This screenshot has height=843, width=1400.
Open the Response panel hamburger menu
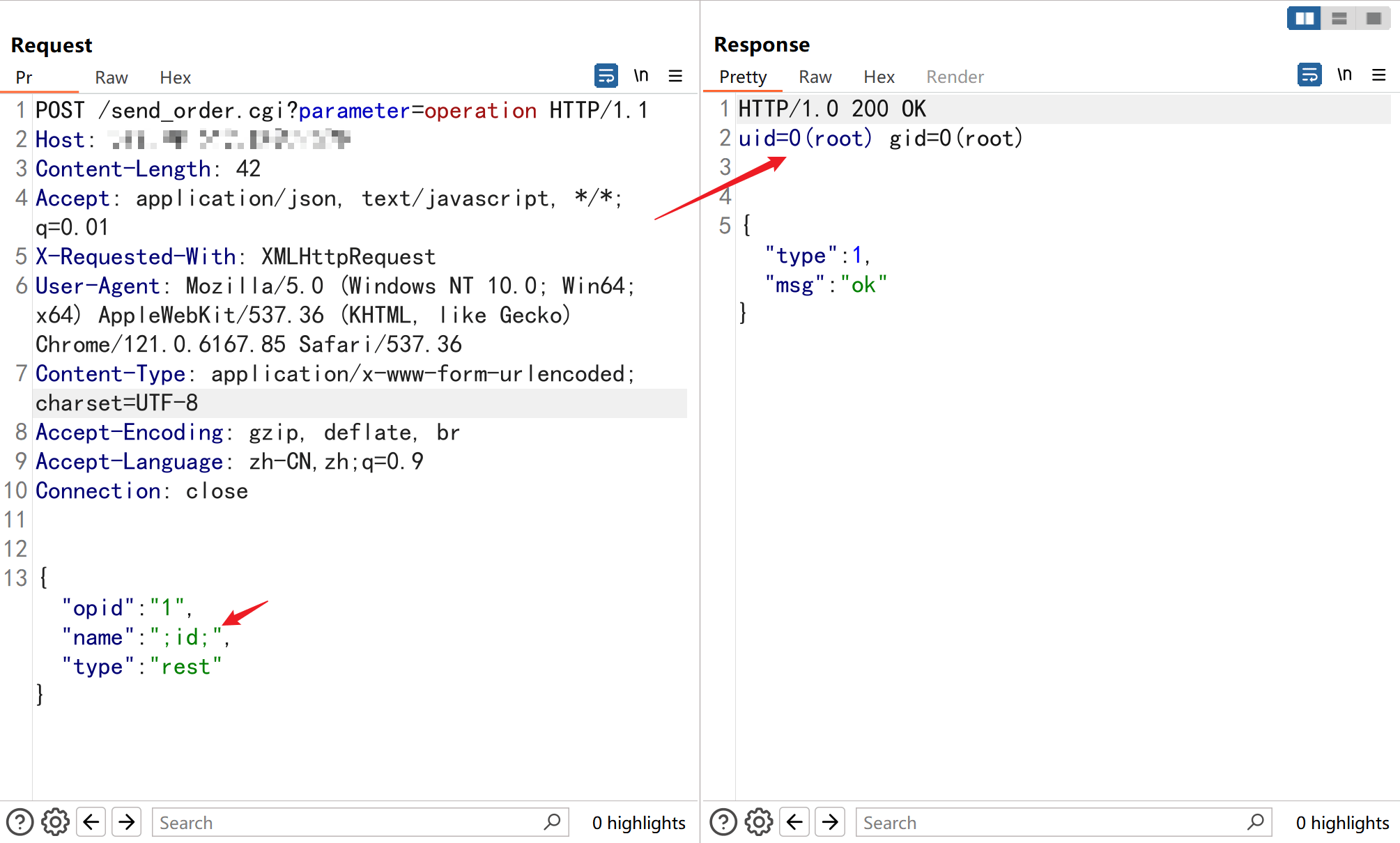pos(1378,75)
